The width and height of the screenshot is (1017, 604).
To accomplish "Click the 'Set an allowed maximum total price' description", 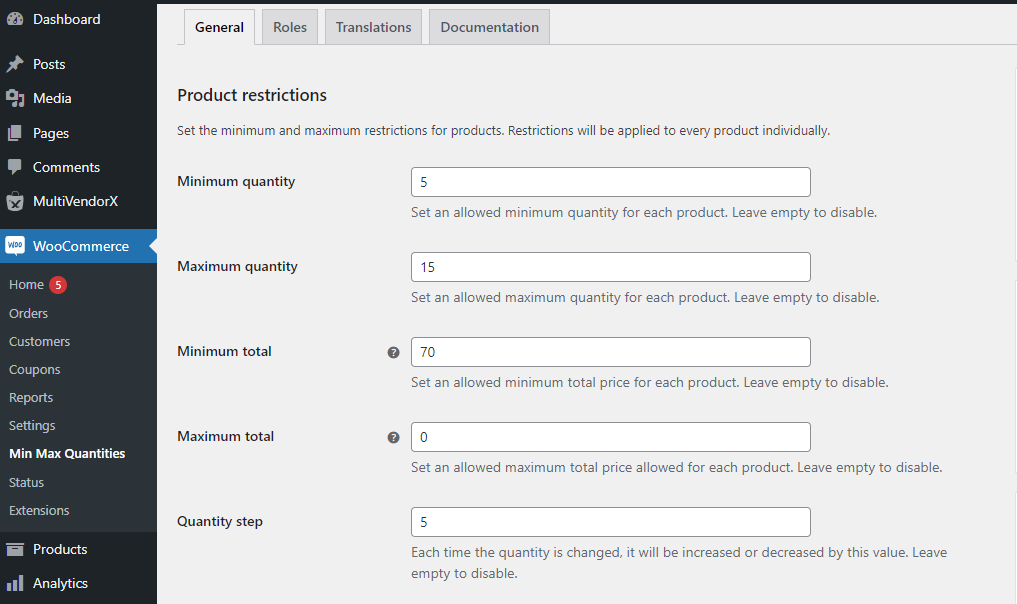I will [676, 468].
